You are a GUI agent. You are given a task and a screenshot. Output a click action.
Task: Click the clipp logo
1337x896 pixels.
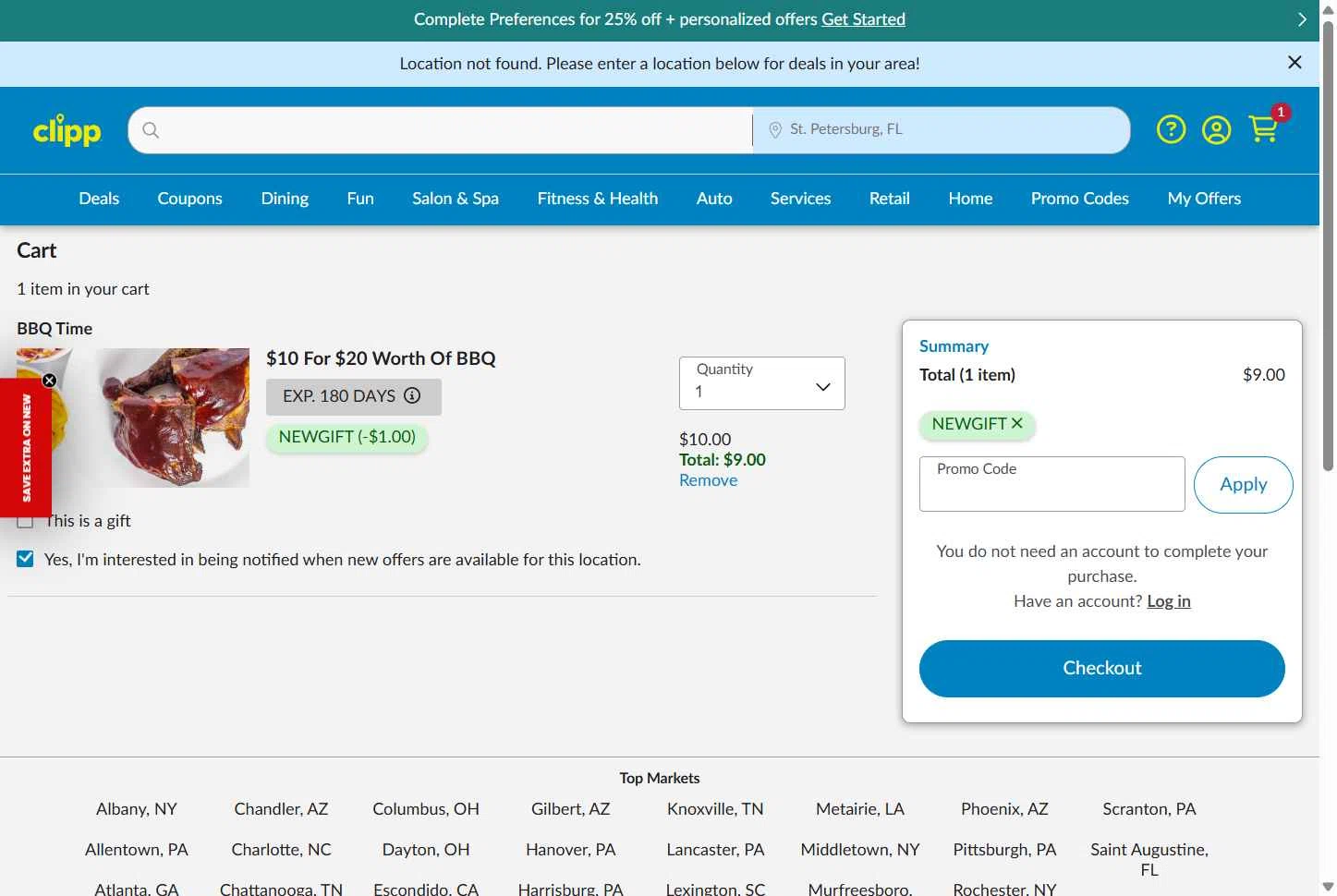tap(67, 130)
